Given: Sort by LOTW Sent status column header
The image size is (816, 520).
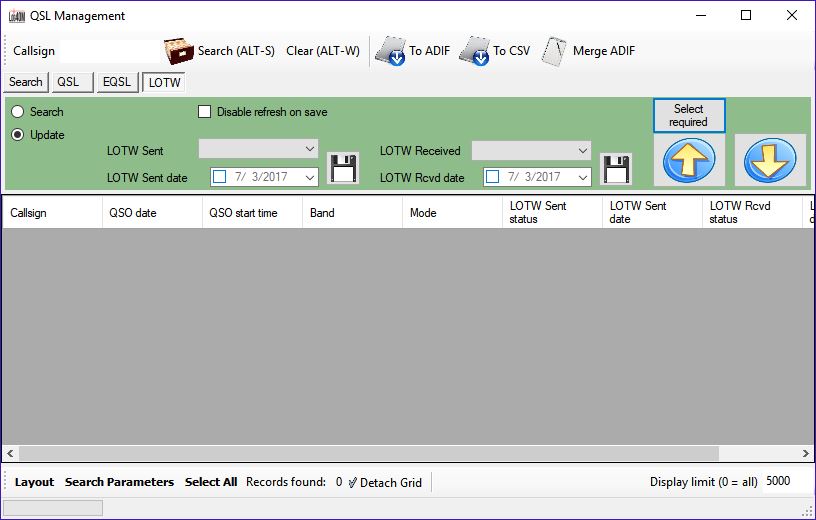Looking at the screenshot, I should click(552, 213).
